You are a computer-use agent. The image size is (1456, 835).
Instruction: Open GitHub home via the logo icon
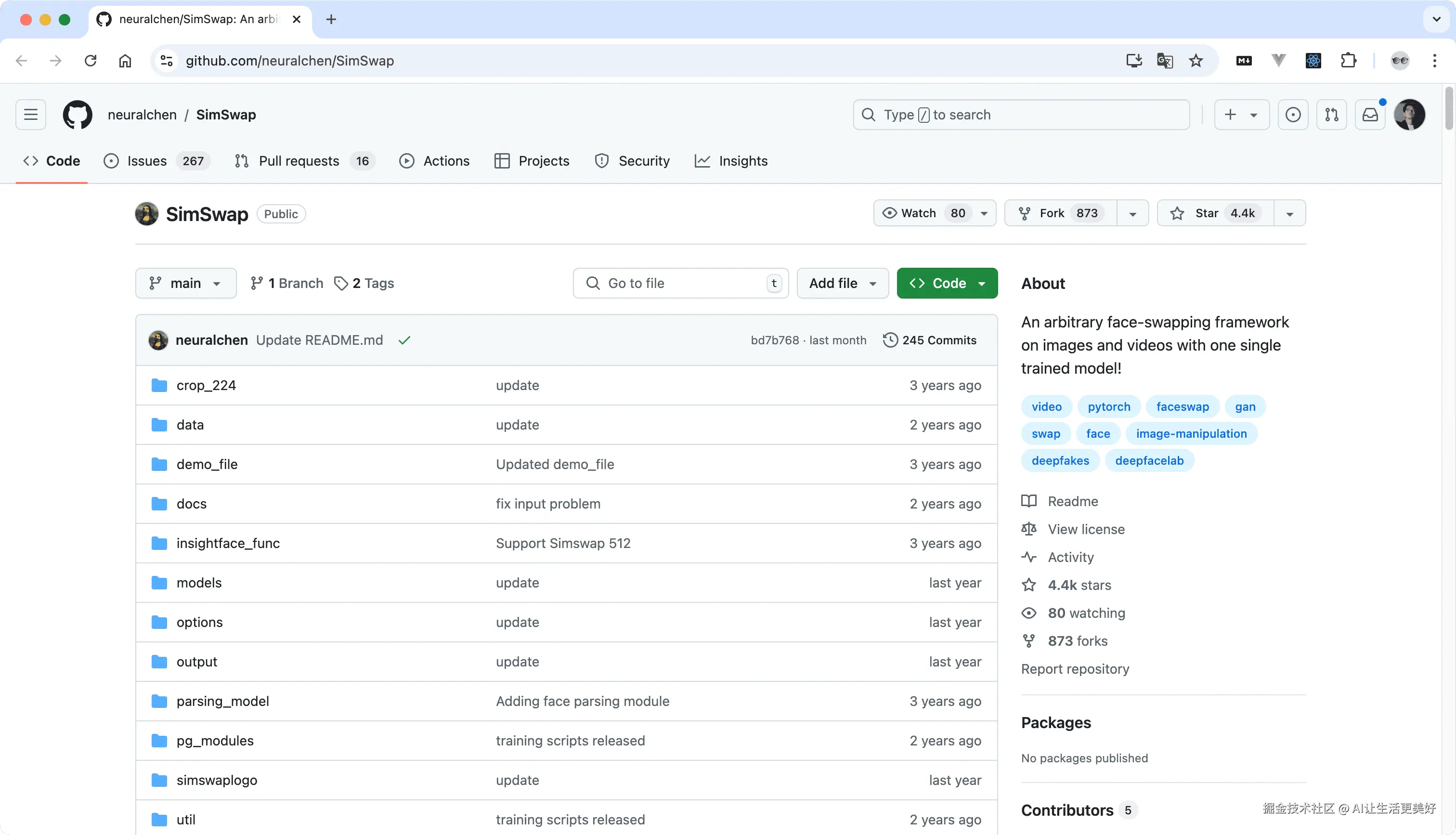tap(78, 114)
